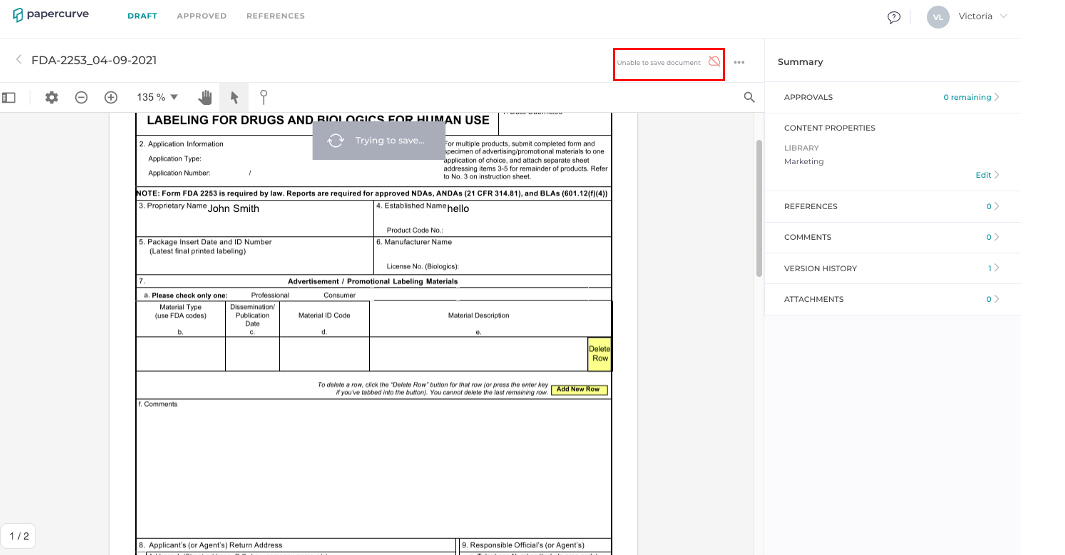Click the vertical document scrollbar
Image resolution: width=1065 pixels, height=555 pixels.
(759, 208)
